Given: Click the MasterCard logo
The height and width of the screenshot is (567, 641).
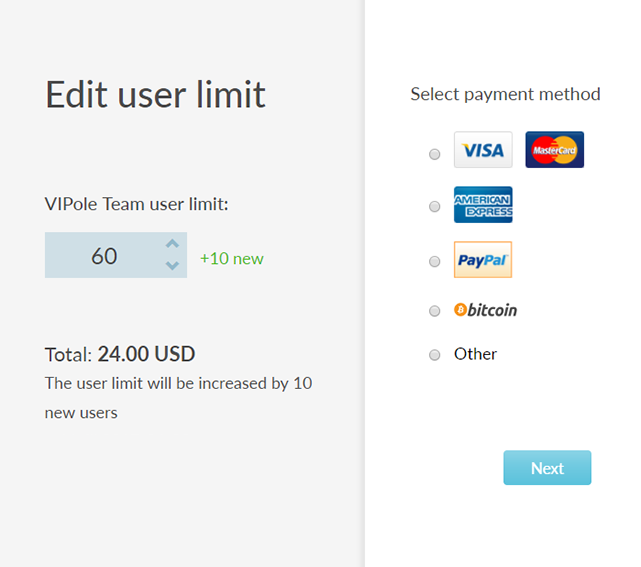Looking at the screenshot, I should click(x=554, y=150).
